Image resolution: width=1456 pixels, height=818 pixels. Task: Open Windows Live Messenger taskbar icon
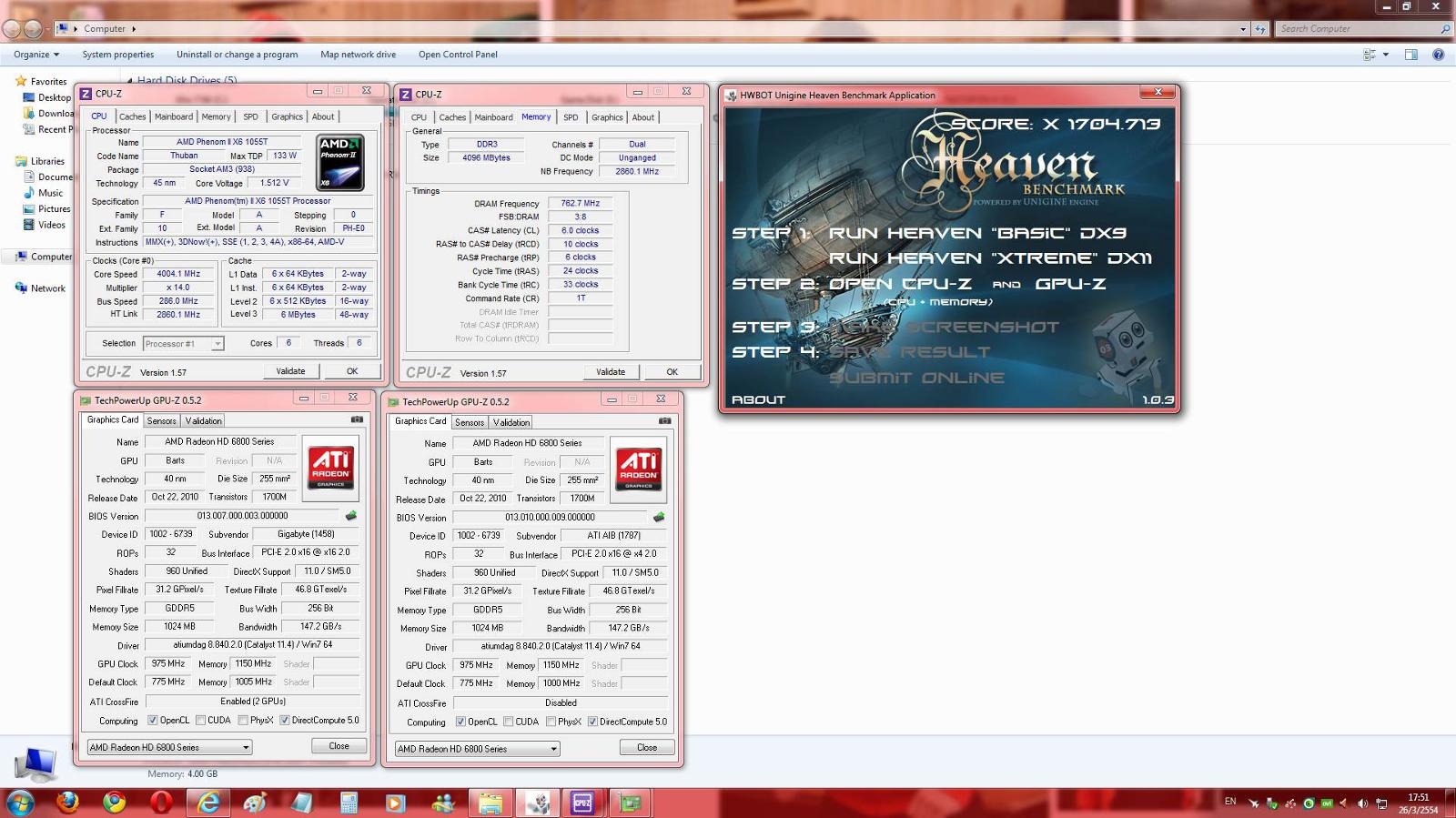pos(443,803)
